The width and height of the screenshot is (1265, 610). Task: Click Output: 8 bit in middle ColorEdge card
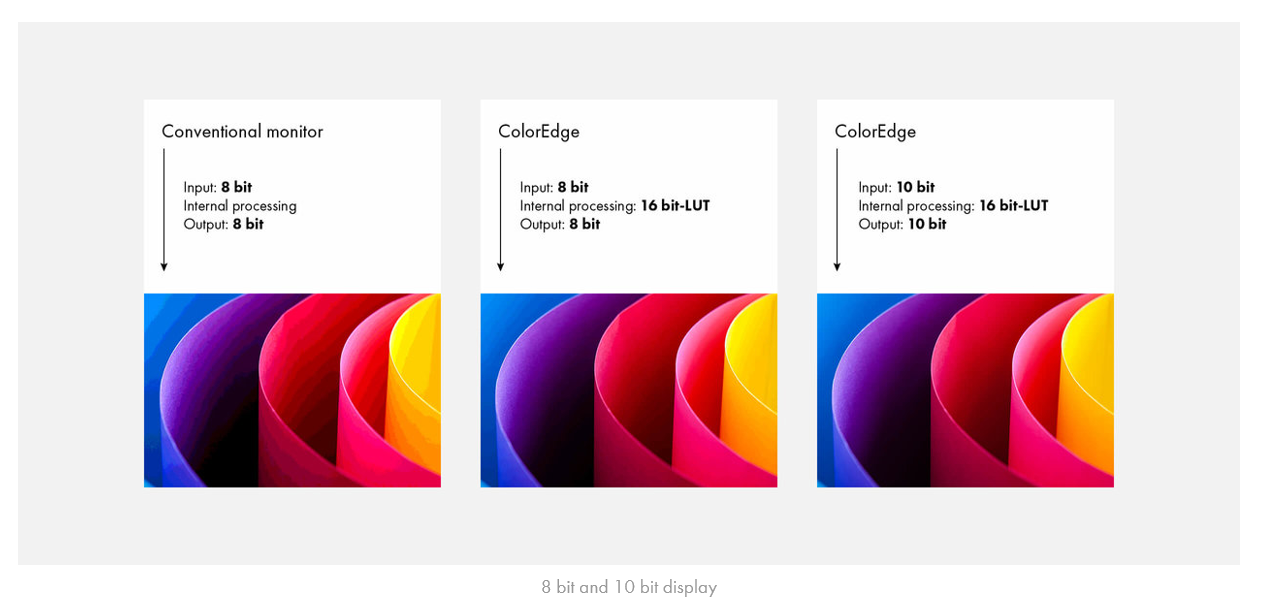[x=560, y=224]
